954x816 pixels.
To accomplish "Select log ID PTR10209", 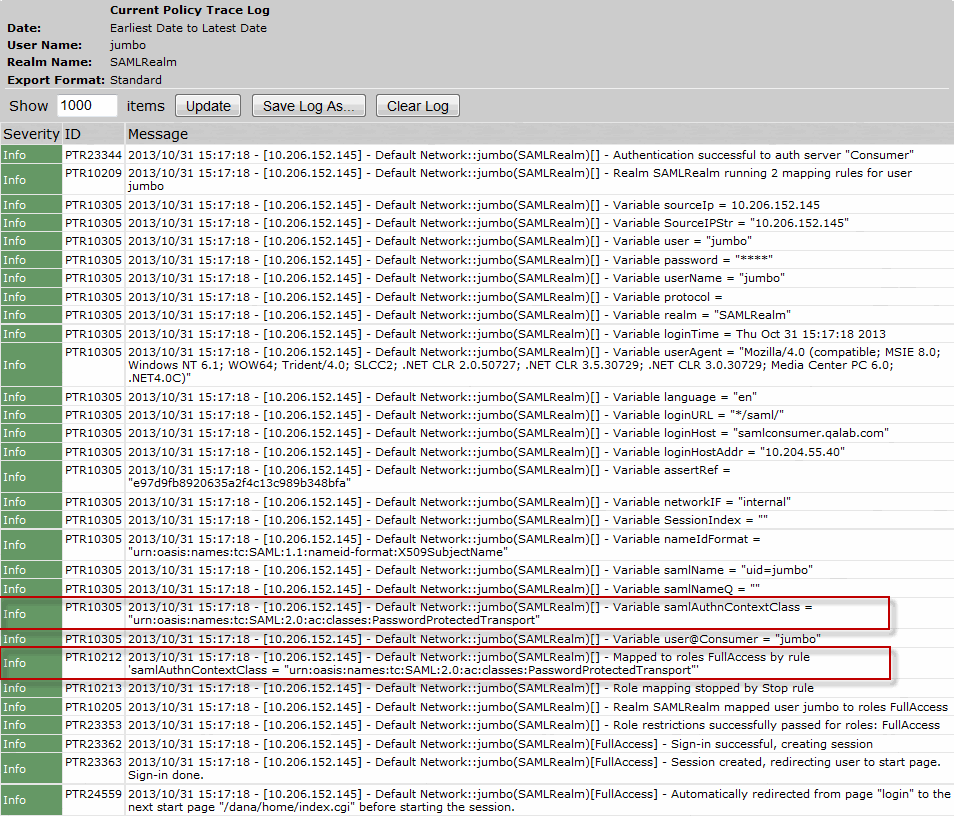I will coord(93,173).
